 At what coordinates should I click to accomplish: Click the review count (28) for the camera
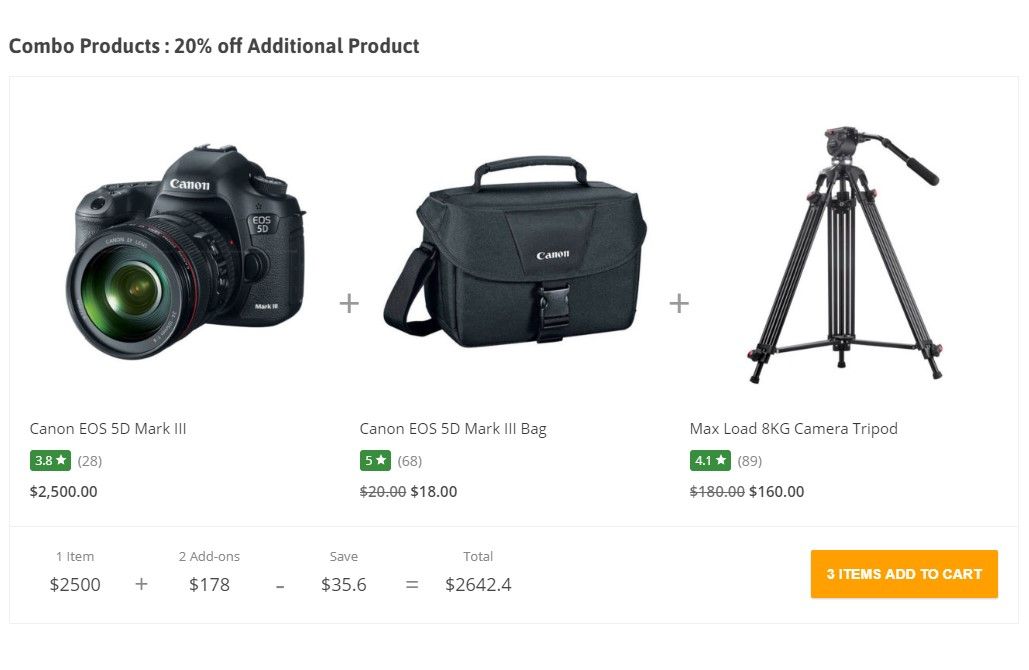(x=88, y=460)
